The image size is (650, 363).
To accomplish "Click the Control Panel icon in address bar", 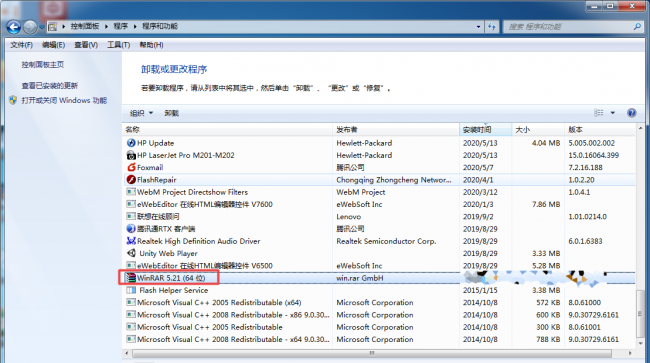I will [x=52, y=27].
